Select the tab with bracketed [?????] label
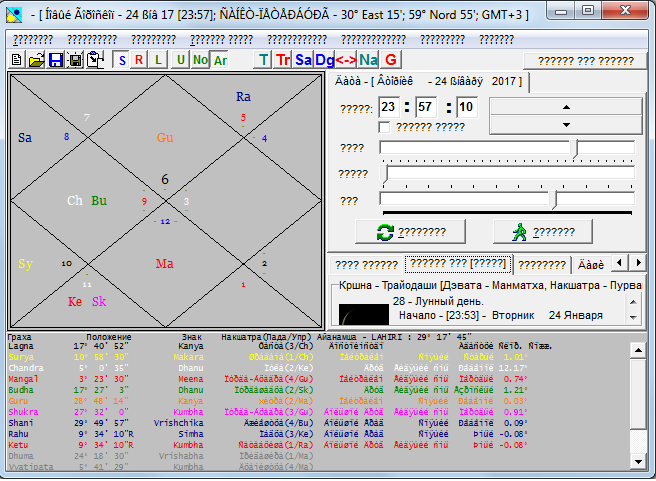 458,264
